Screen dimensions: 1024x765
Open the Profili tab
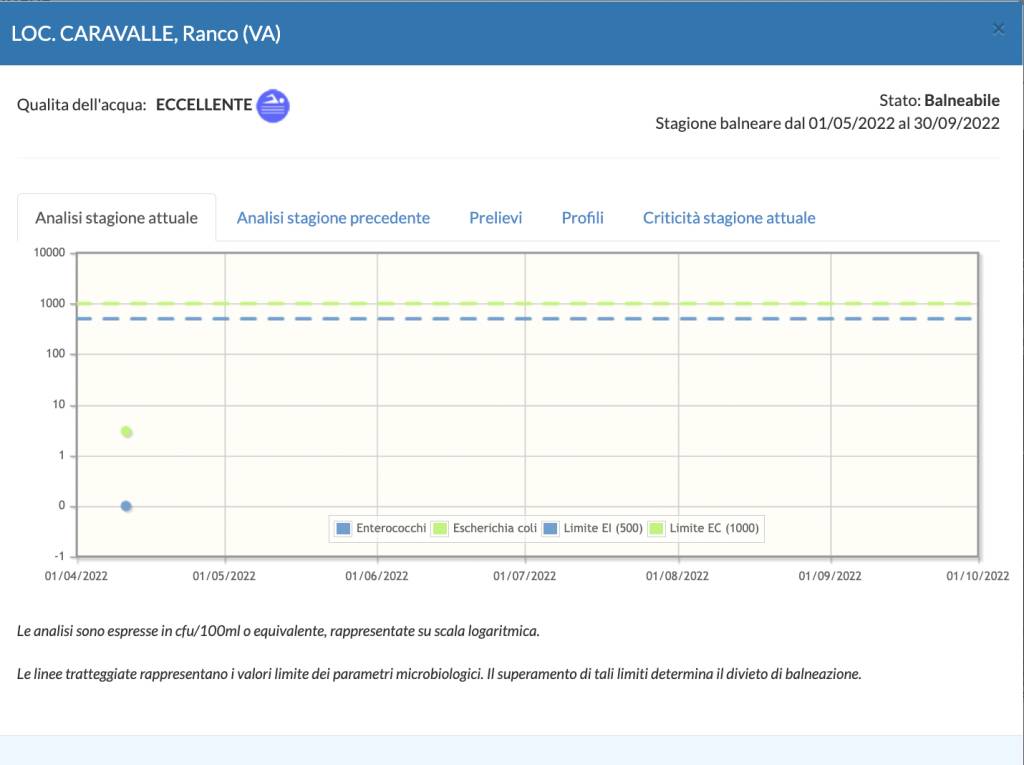tap(582, 218)
